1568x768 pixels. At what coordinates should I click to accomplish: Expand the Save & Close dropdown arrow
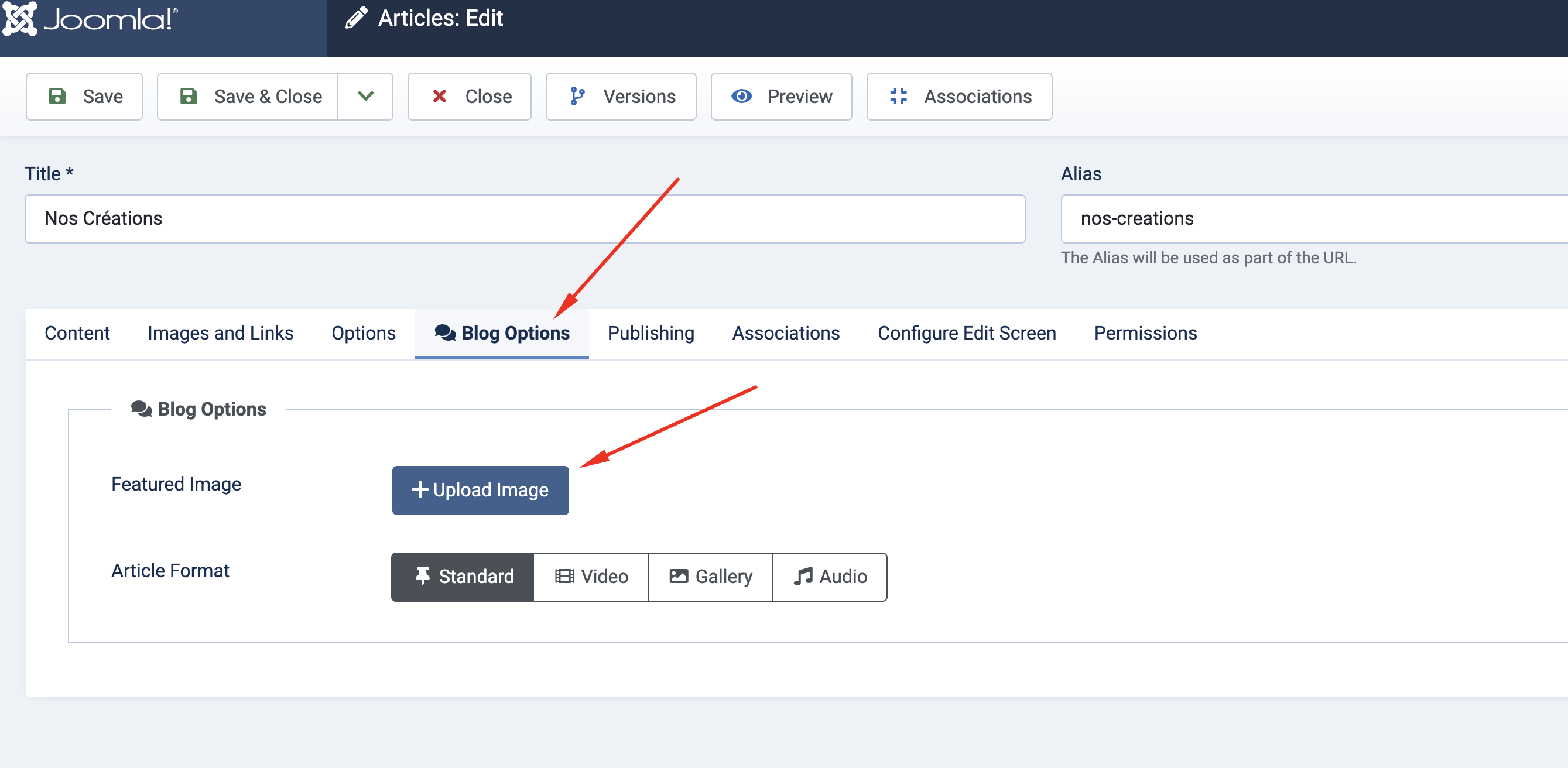[x=365, y=96]
